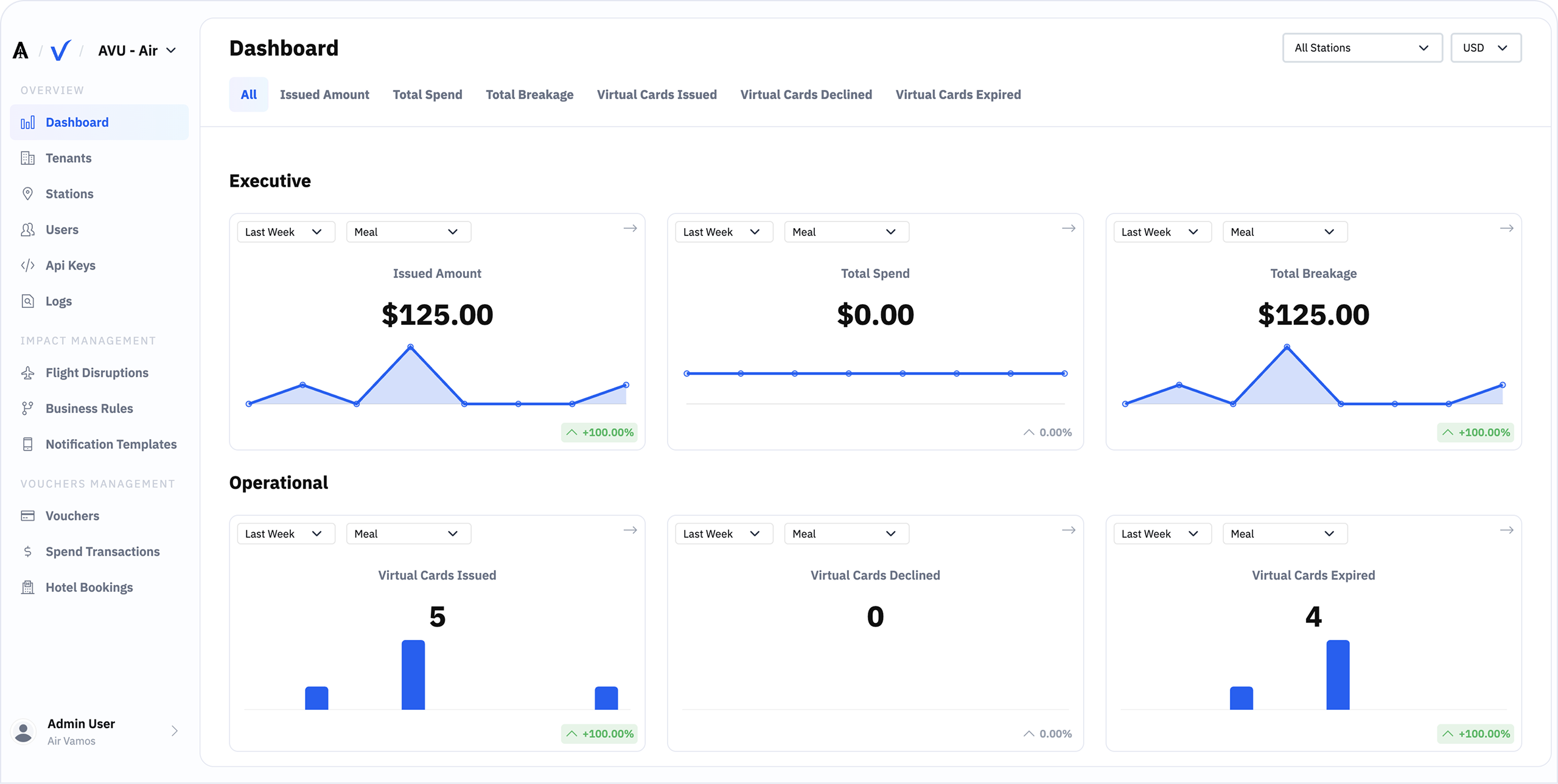This screenshot has width=1558, height=784.
Task: Open the Issued Amount detail arrow
Action: [x=630, y=228]
